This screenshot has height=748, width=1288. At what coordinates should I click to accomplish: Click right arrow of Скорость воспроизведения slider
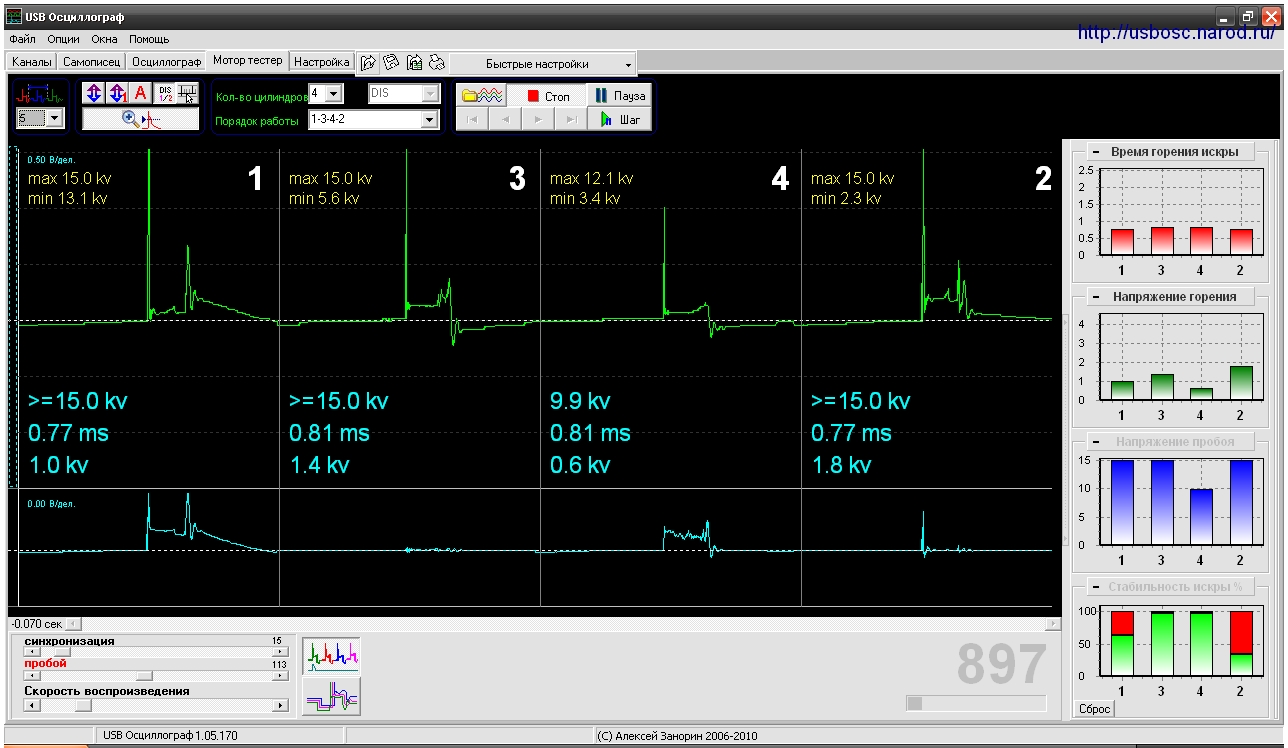pyautogui.click(x=280, y=705)
